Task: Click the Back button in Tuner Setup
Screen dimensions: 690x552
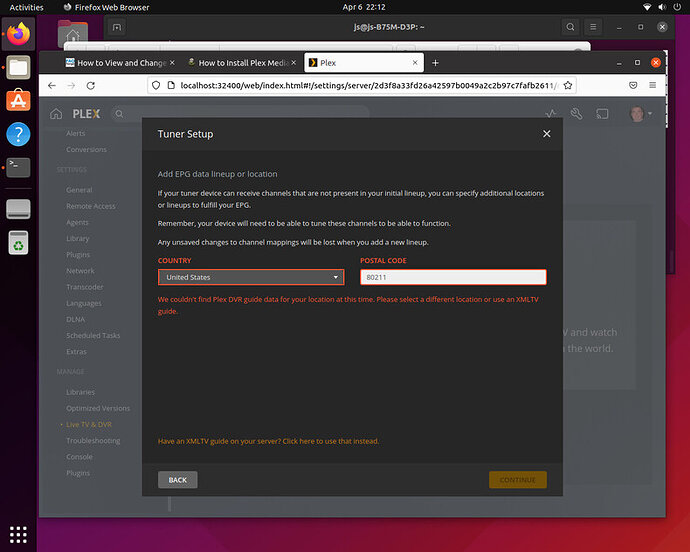Action: click(178, 480)
